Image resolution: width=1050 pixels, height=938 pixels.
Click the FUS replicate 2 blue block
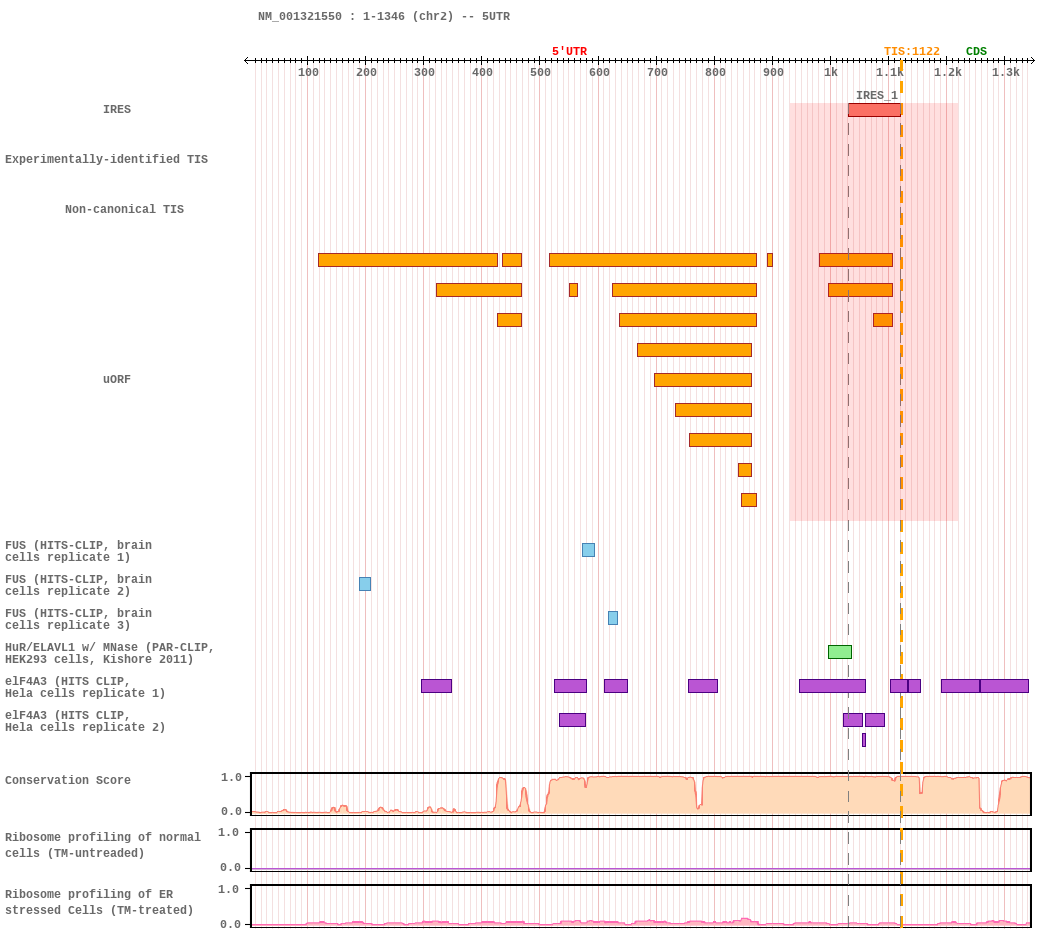tap(365, 584)
